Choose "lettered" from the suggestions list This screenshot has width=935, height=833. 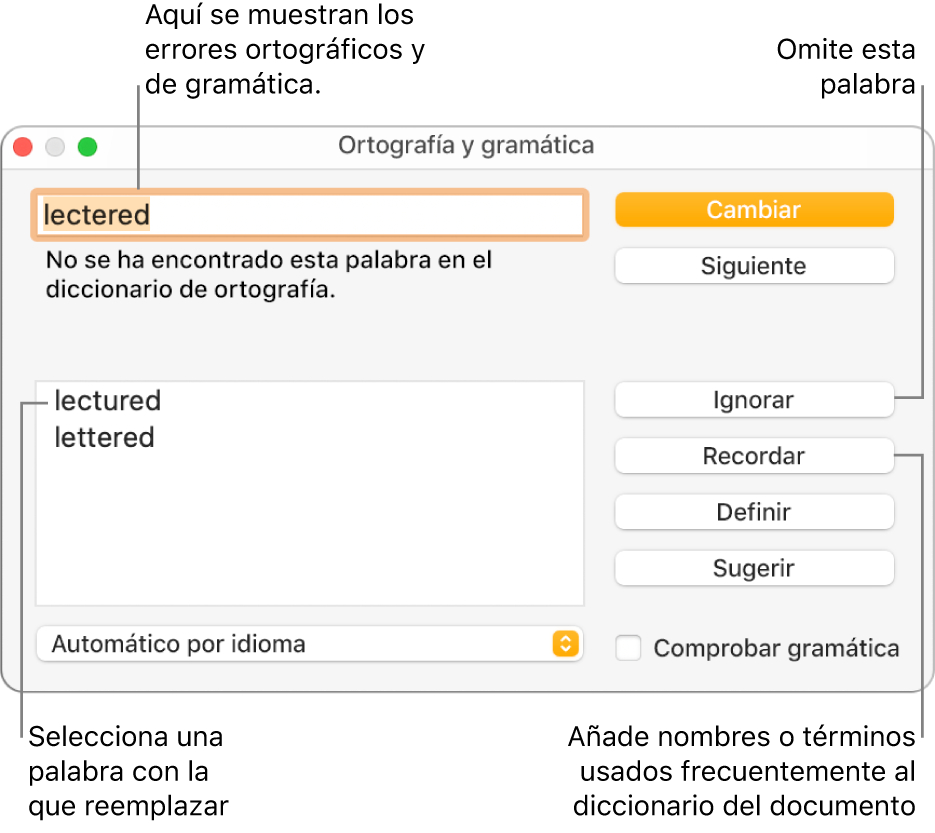[105, 438]
